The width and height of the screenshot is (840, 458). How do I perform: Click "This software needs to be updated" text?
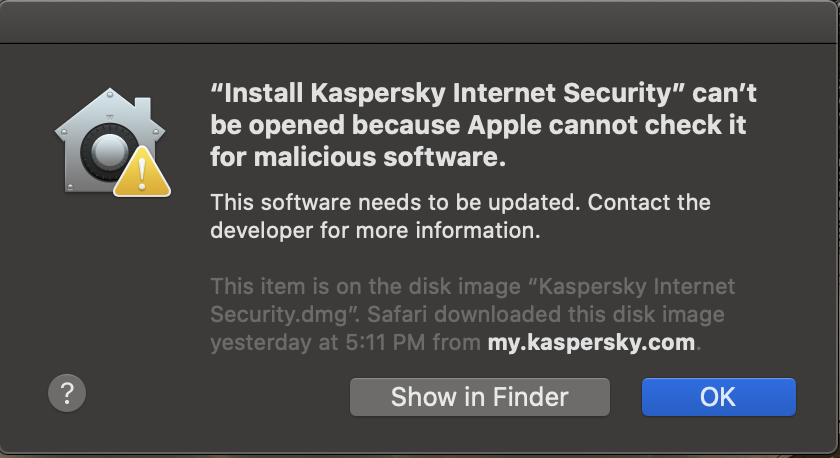pos(394,203)
